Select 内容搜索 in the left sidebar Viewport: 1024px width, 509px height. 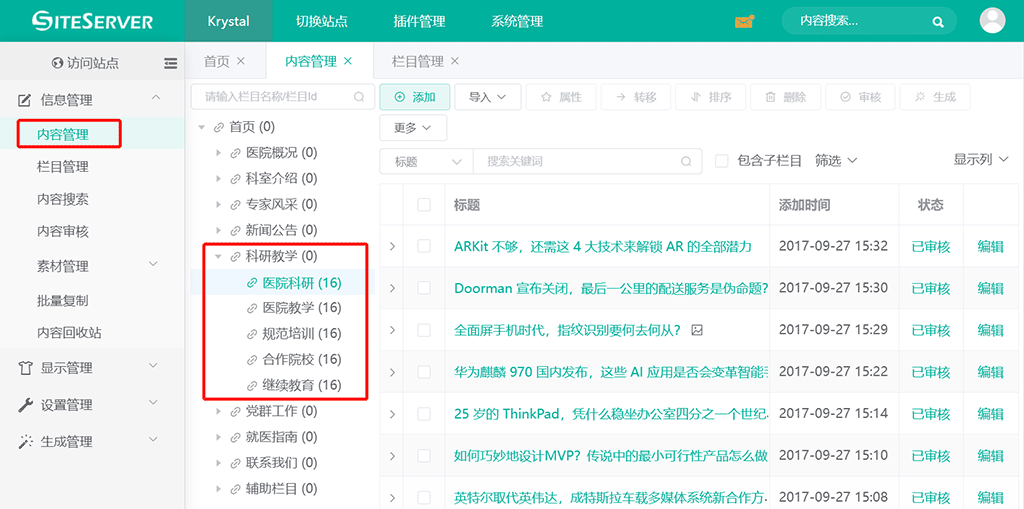[x=63, y=199]
